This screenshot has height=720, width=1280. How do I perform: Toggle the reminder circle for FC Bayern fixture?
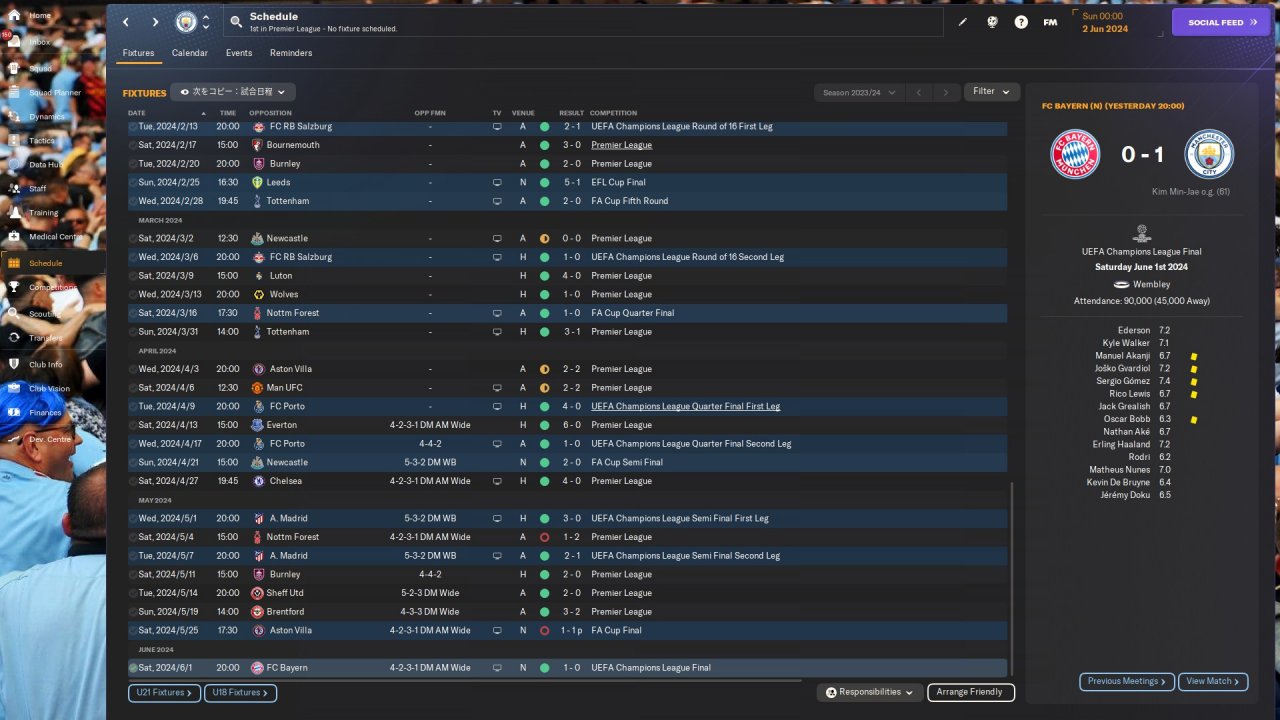click(133, 668)
